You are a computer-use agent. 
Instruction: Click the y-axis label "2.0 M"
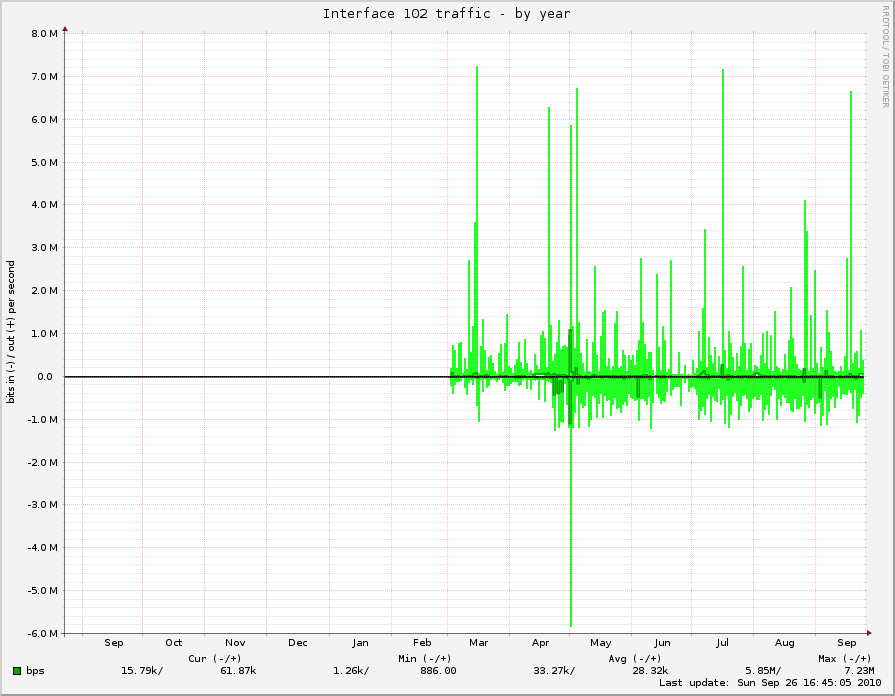point(45,291)
